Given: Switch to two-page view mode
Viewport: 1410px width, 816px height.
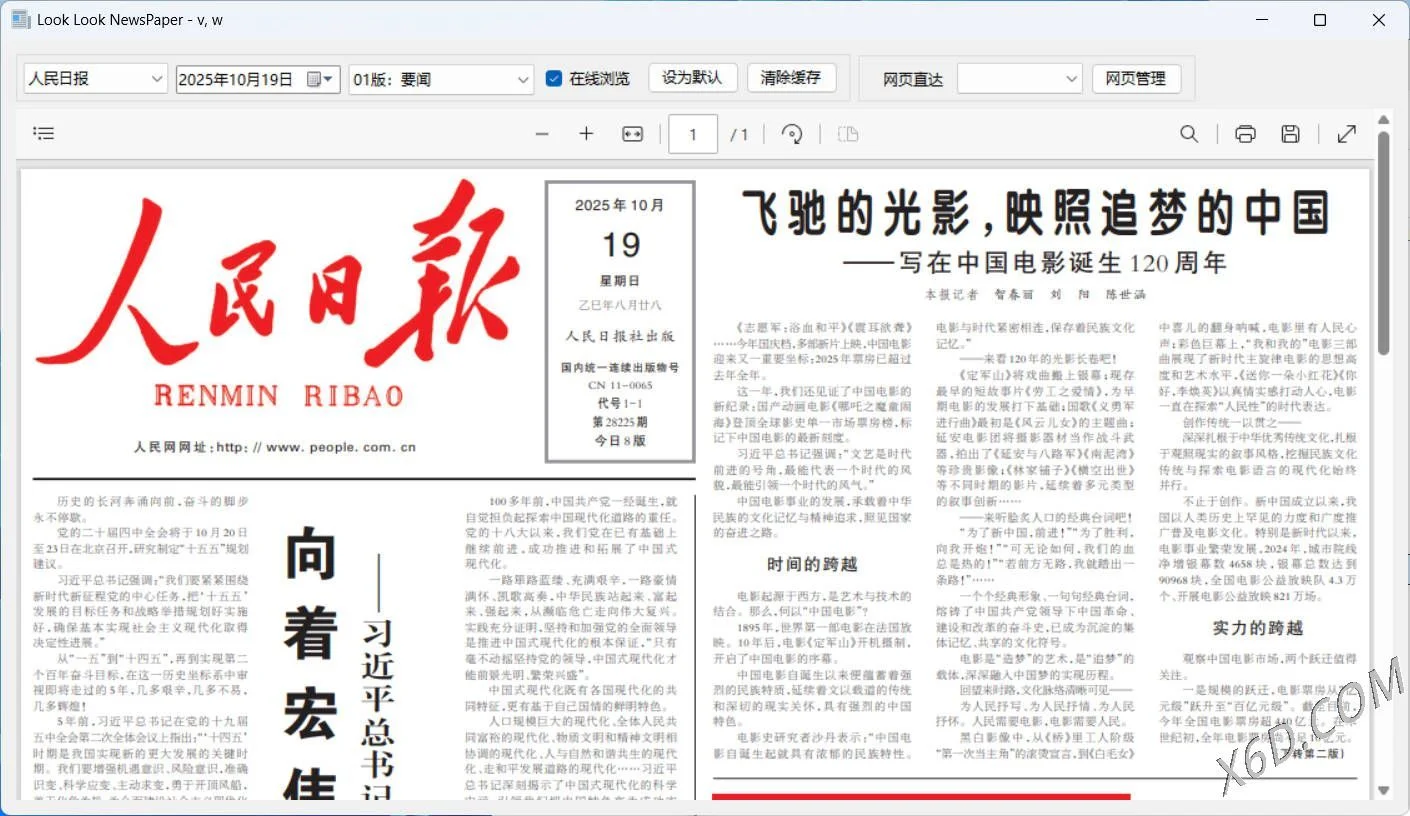Looking at the screenshot, I should 848,133.
